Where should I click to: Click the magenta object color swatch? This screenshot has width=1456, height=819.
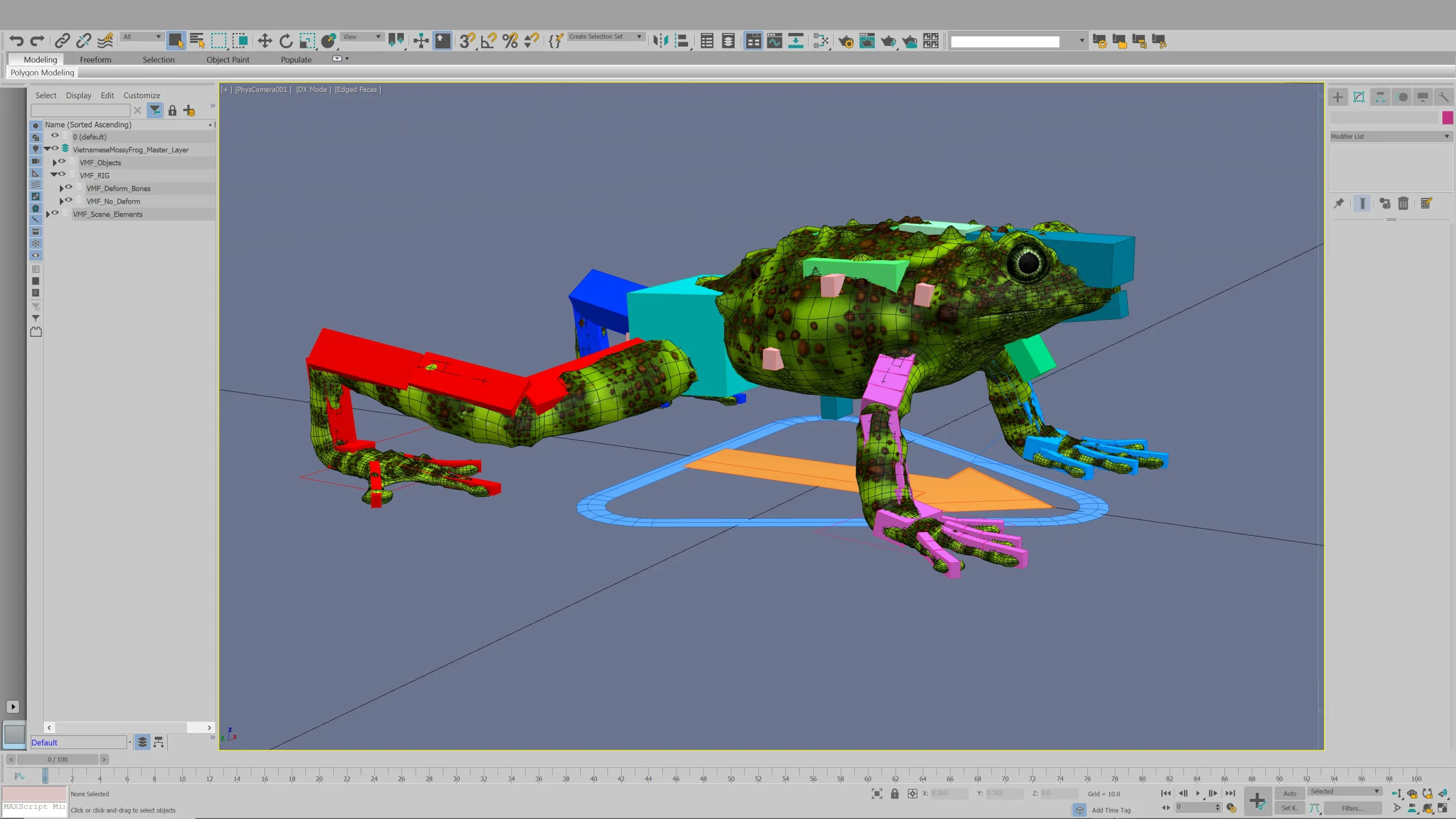pyautogui.click(x=1447, y=118)
